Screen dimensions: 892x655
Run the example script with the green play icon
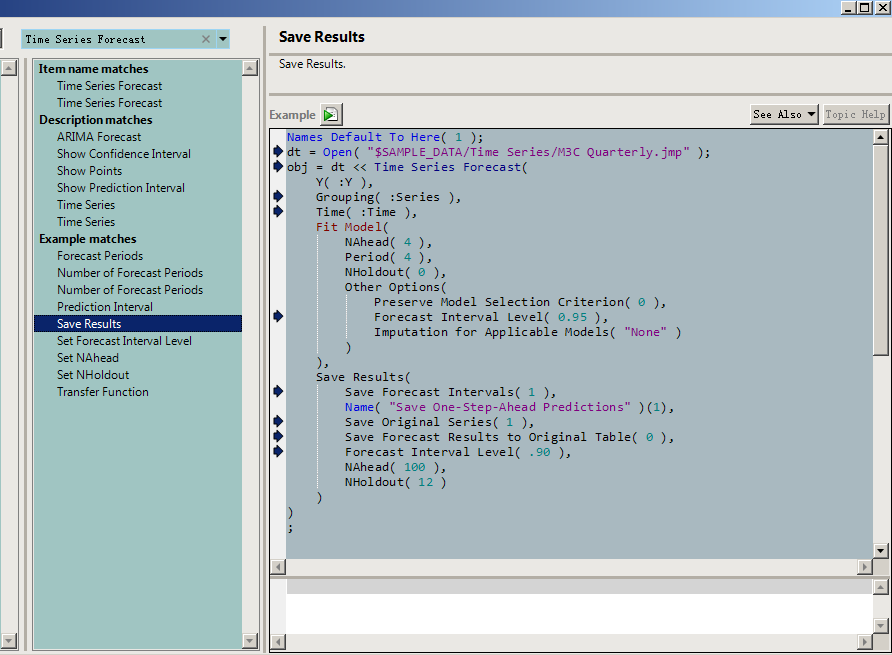click(x=331, y=115)
